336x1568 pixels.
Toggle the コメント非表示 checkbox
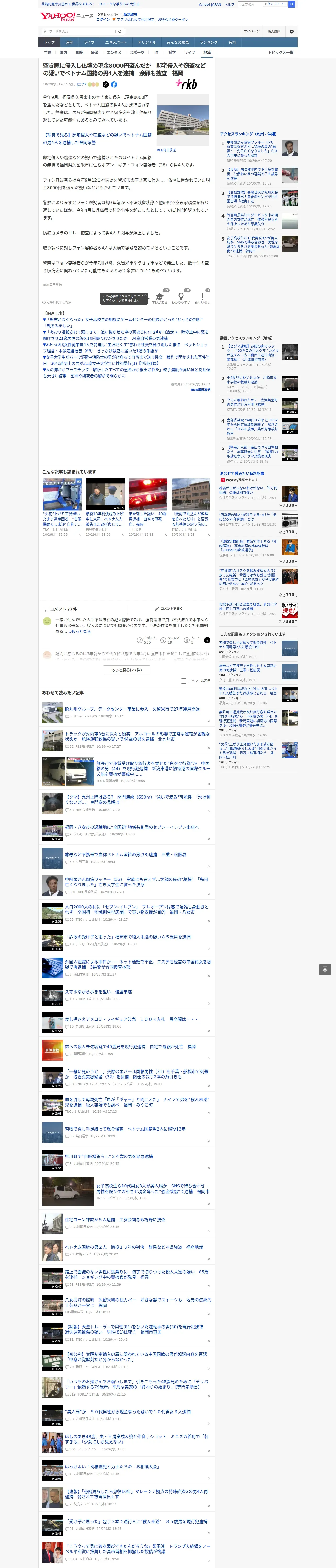pos(183,681)
